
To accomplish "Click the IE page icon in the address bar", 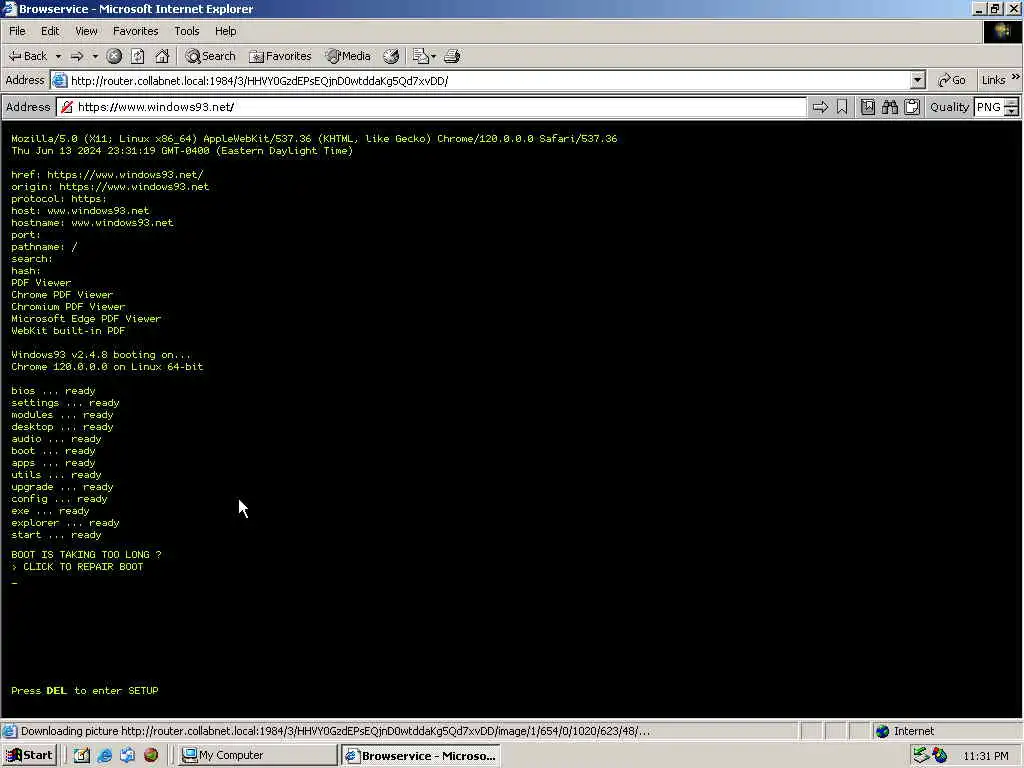I will click(x=59, y=80).
